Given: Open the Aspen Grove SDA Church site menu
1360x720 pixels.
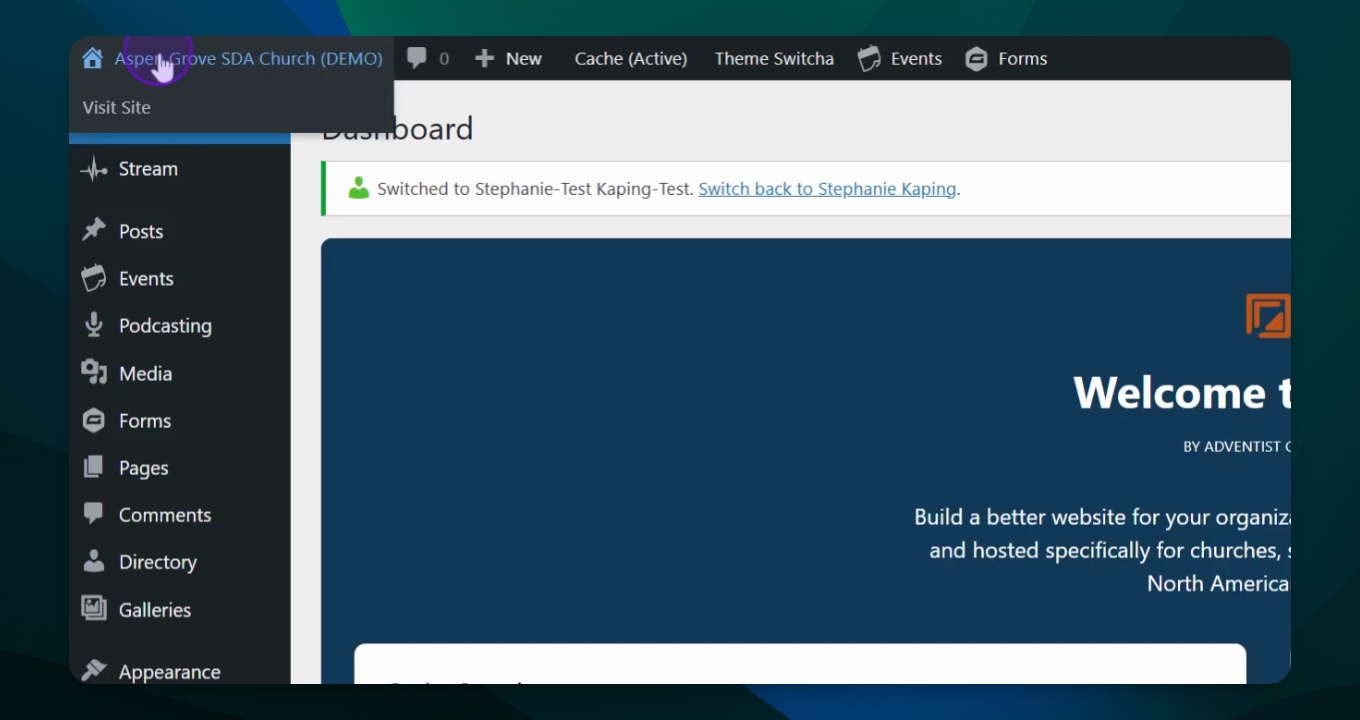Looking at the screenshot, I should [249, 59].
